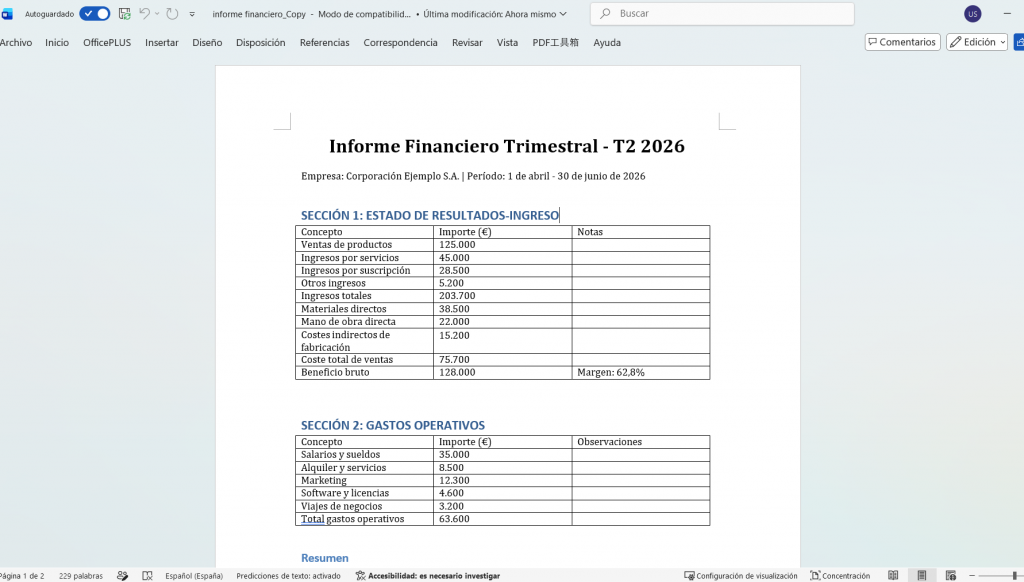Expand the document title info chevron

tap(563, 14)
